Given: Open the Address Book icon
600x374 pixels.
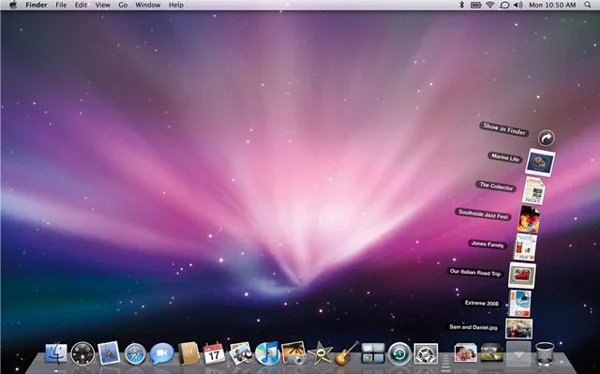Looking at the screenshot, I should 189,353.
